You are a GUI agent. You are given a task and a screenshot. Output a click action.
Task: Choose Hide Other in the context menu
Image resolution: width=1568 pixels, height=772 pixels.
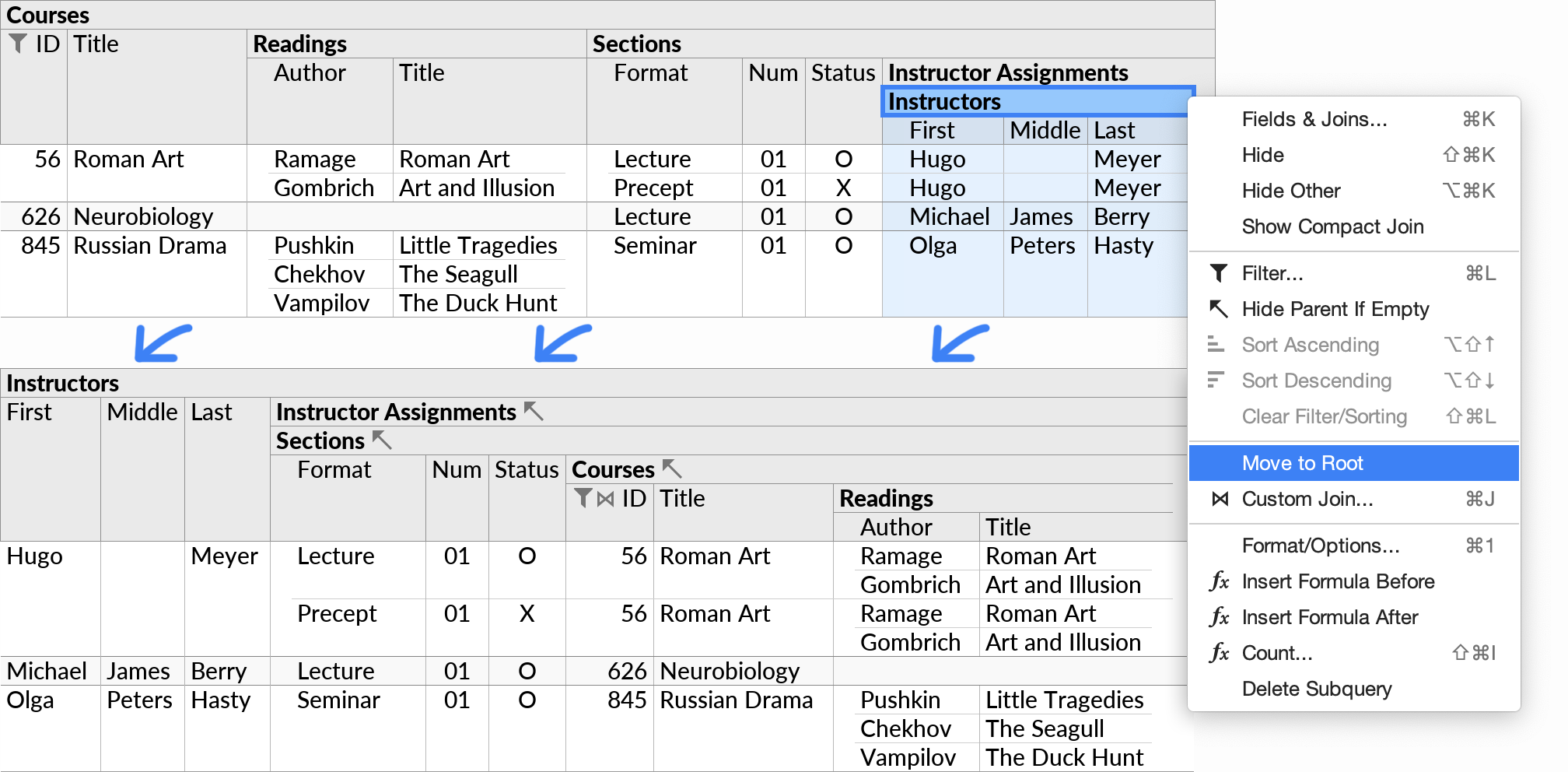[1291, 191]
